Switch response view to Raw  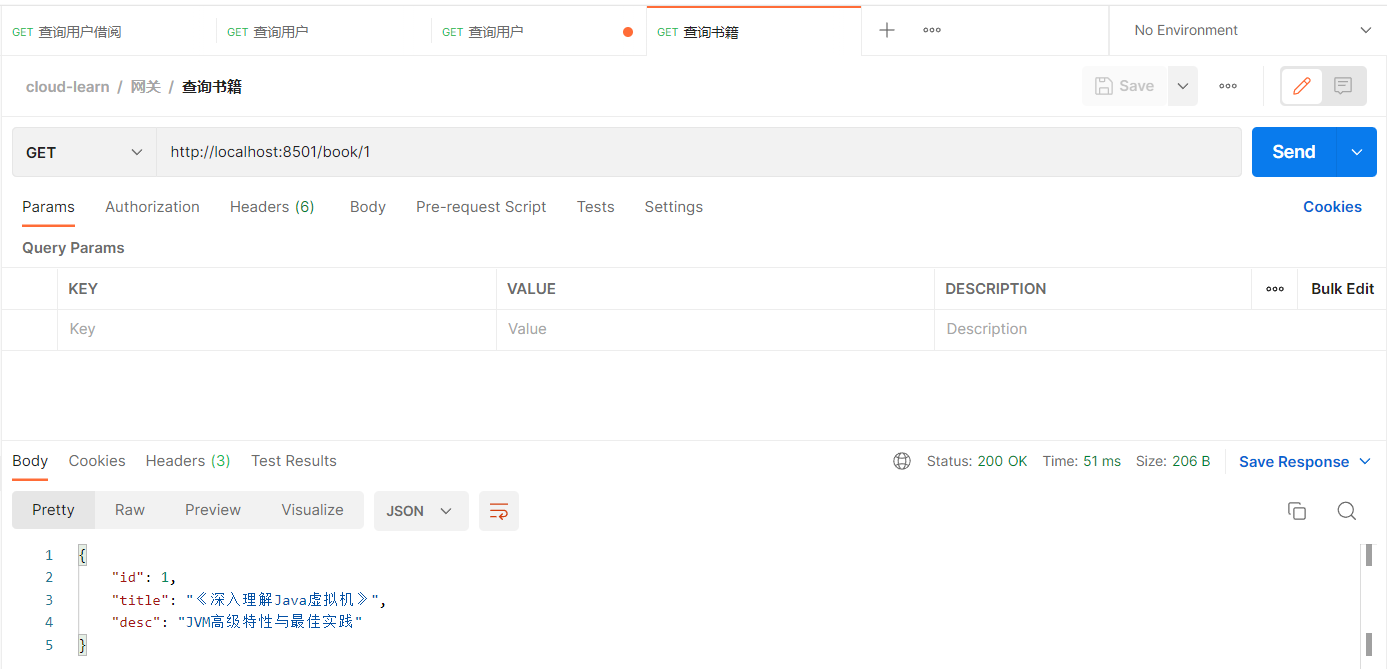click(130, 510)
